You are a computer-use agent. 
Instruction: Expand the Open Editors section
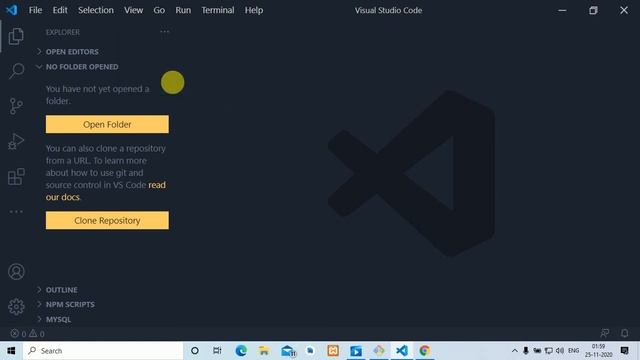tap(72, 52)
